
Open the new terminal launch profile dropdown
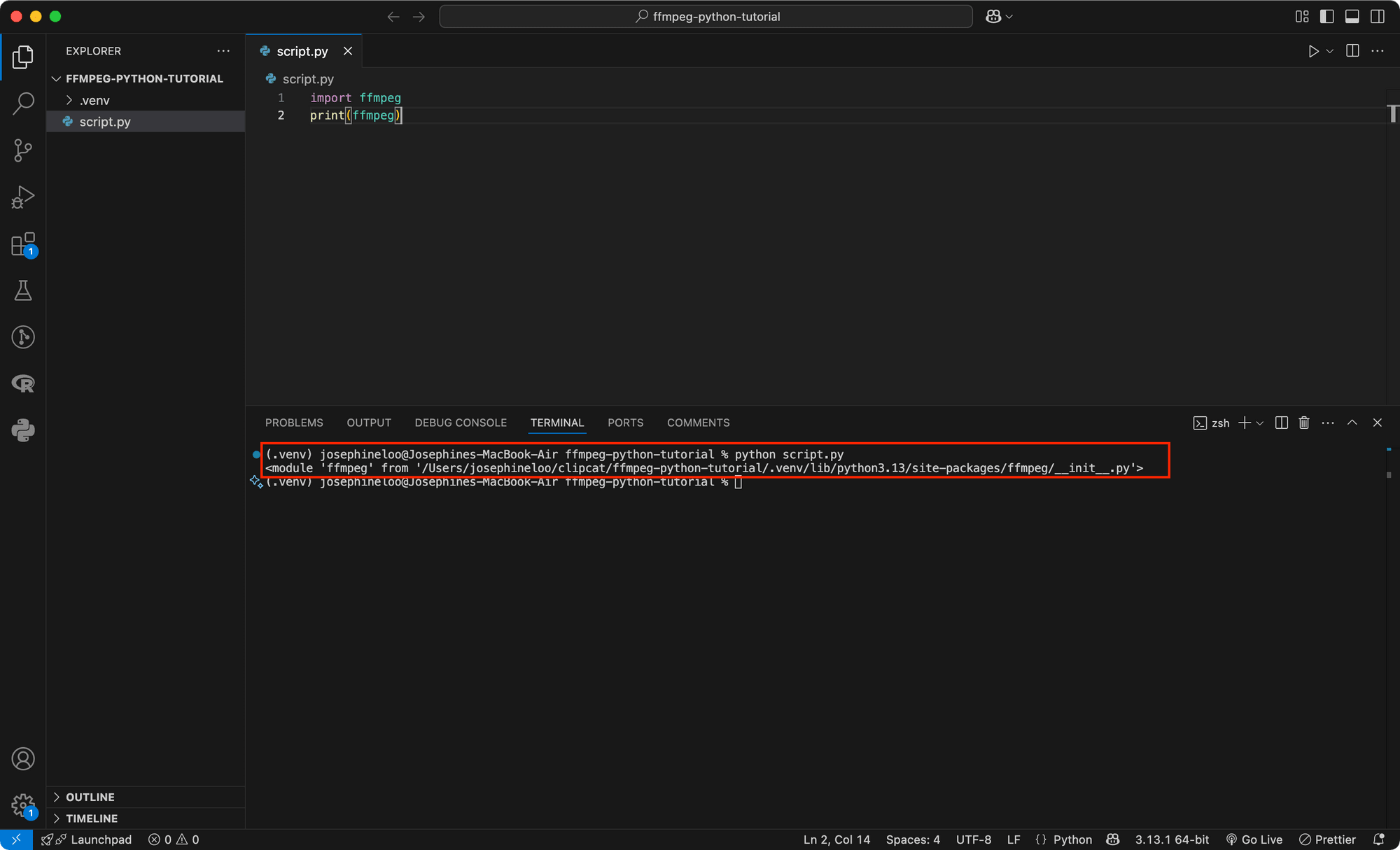click(x=1260, y=423)
